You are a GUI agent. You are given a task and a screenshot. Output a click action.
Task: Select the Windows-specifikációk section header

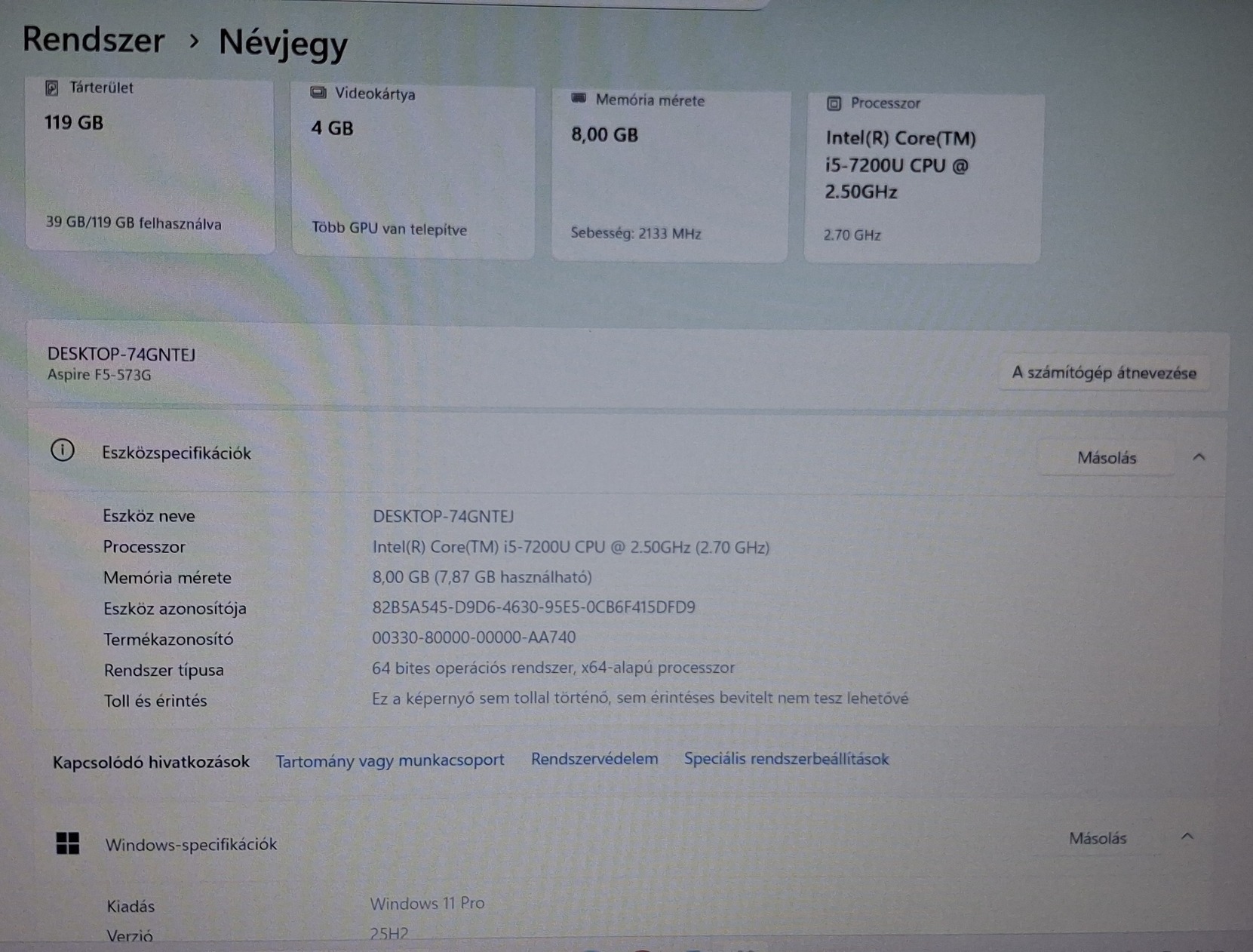pyautogui.click(x=623, y=840)
